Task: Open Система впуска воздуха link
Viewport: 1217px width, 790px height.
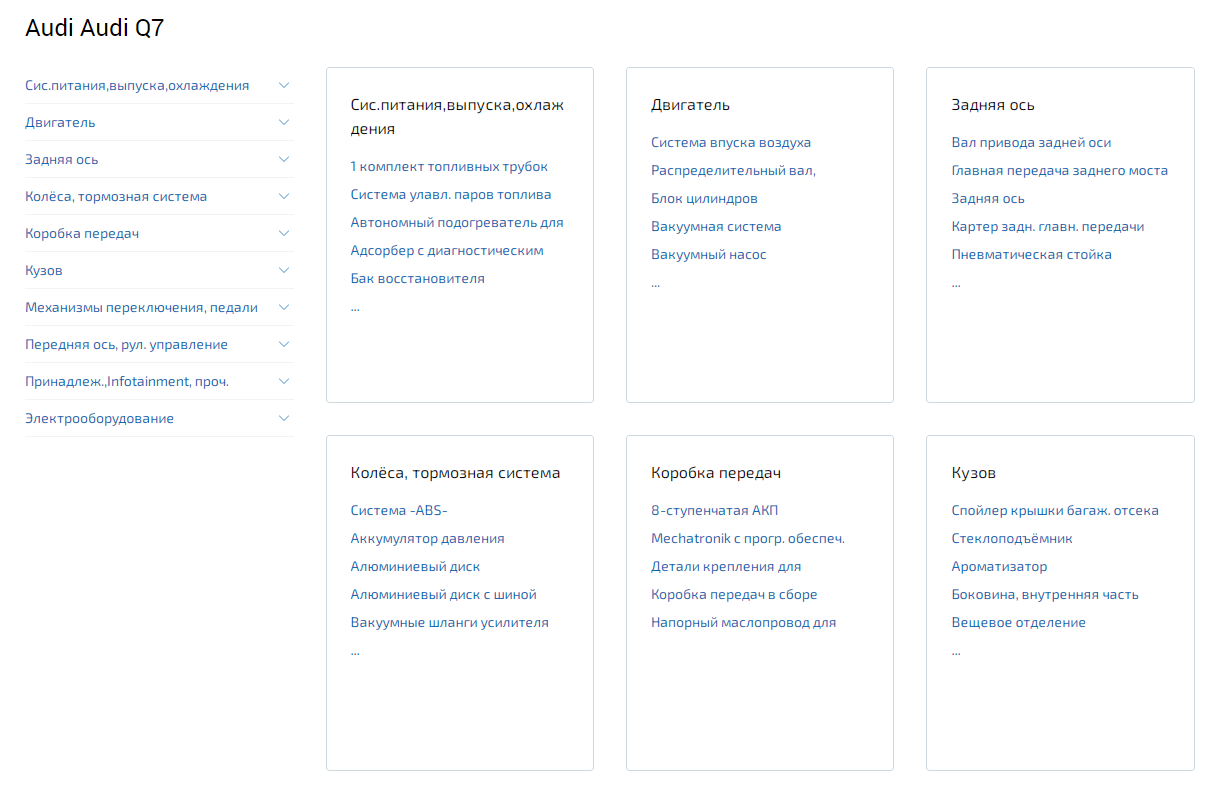Action: pos(731,143)
